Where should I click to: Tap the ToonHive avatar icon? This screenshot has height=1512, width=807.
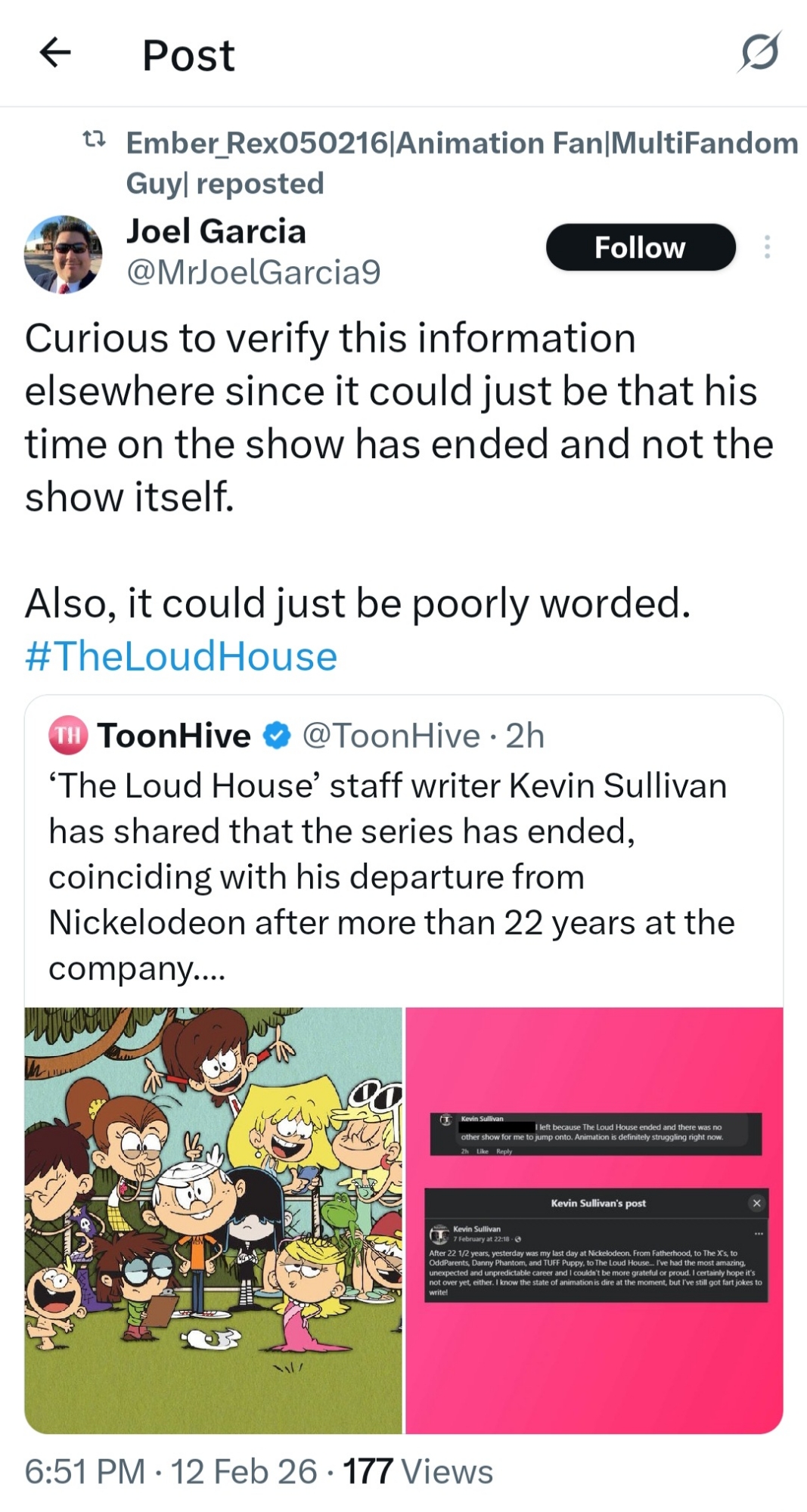68,736
